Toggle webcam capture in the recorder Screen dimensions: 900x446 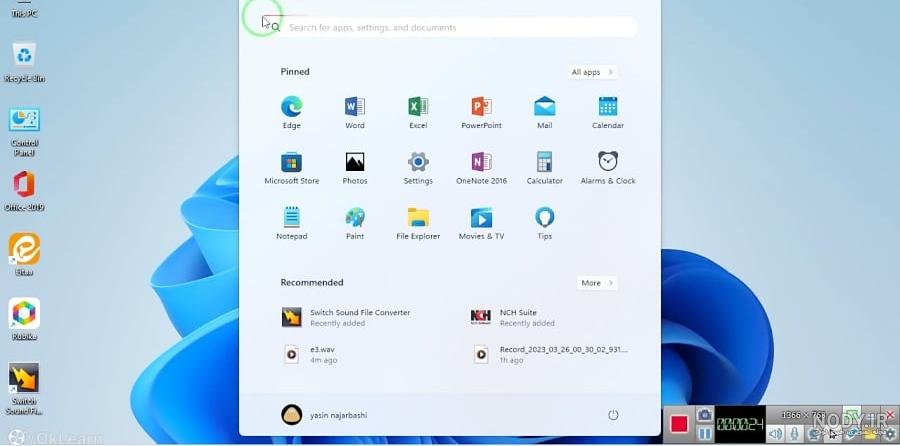(x=813, y=433)
